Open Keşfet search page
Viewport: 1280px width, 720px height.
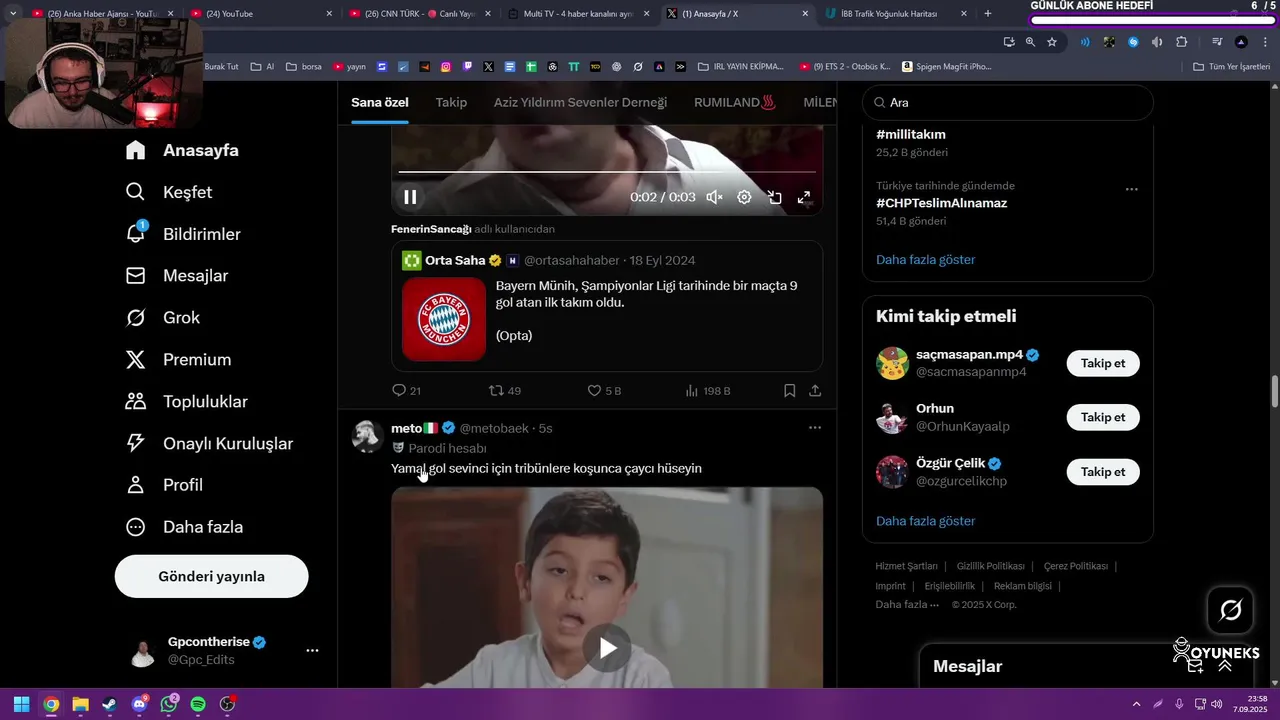click(169, 192)
